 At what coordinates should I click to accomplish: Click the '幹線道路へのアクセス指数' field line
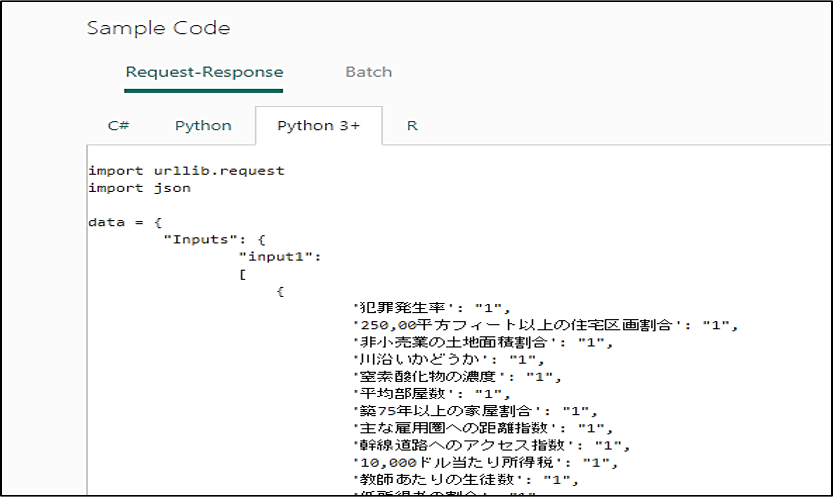(x=486, y=444)
